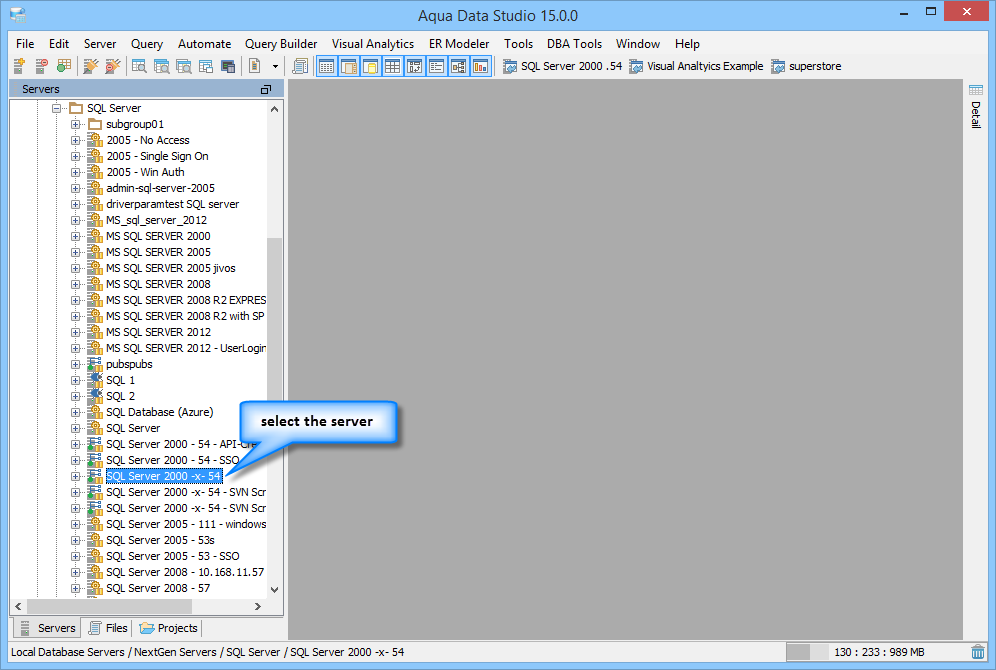
Task: Switch to the Files tab
Action: 109,628
